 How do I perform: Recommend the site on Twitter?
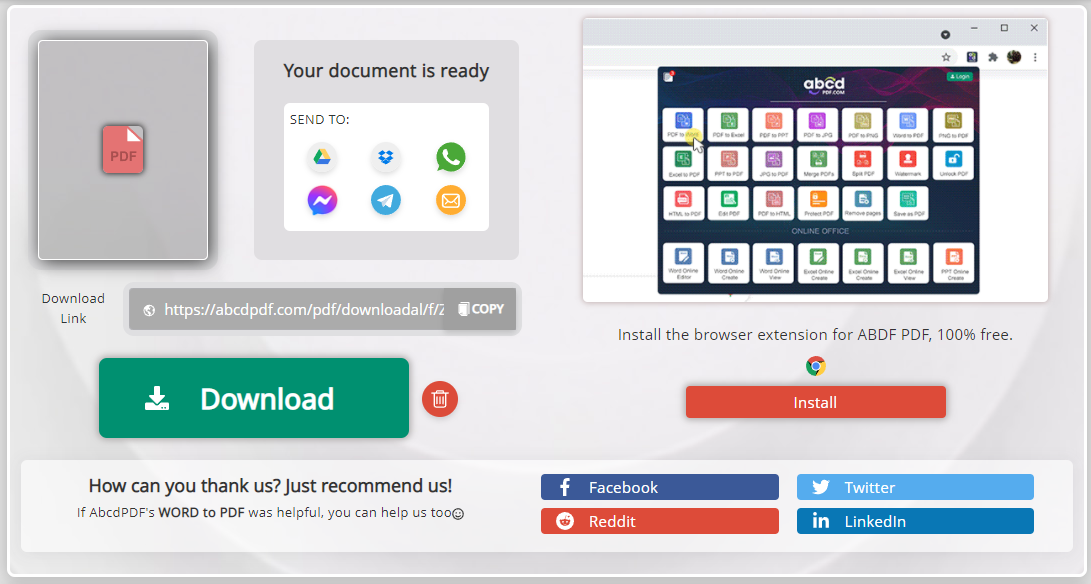click(915, 487)
